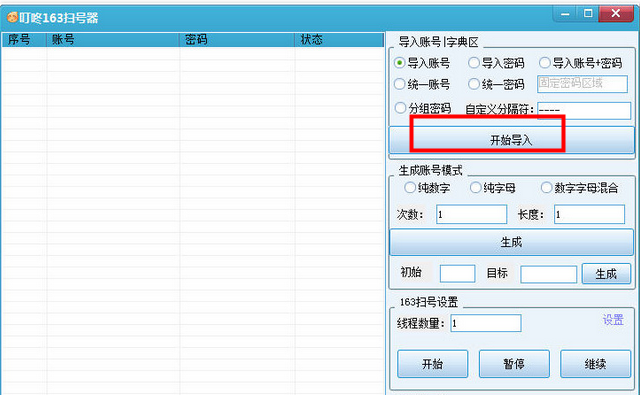The width and height of the screenshot is (640, 395).
Task: Click the 开始导入 button
Action: (x=512, y=140)
